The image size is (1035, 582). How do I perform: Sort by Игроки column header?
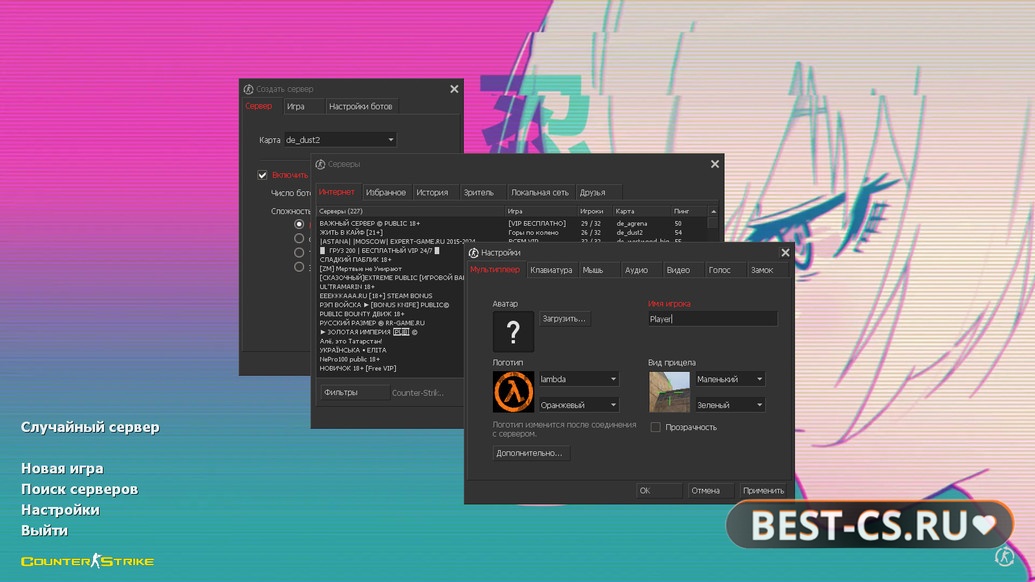coord(594,211)
